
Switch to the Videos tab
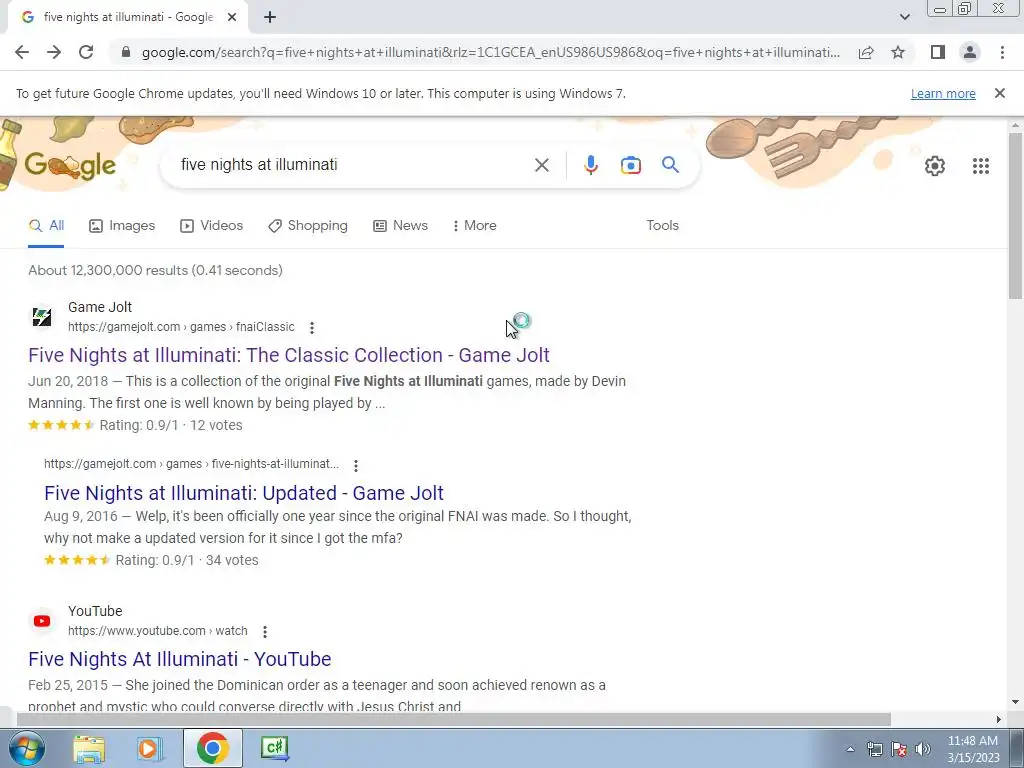coord(212,226)
